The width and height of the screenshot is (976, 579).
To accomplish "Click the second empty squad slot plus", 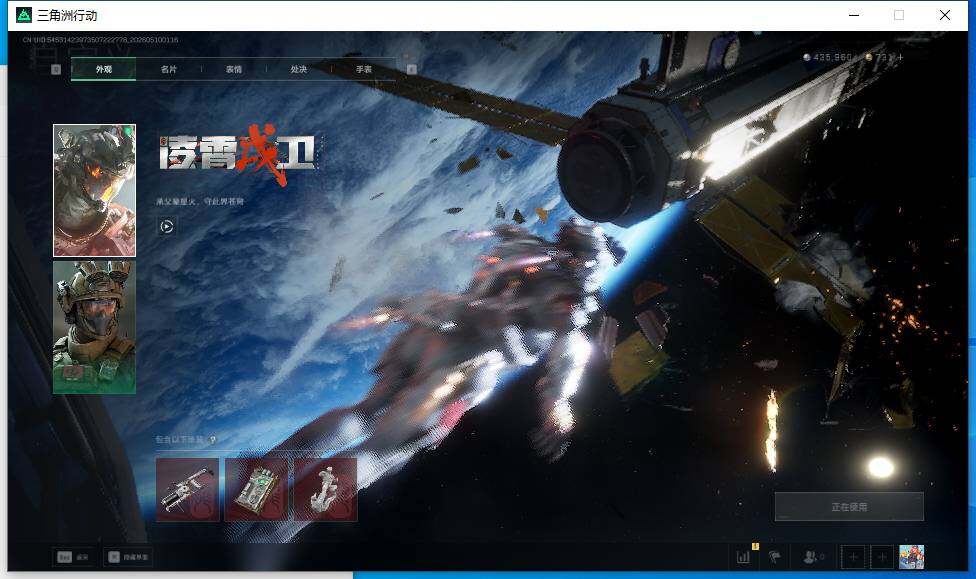I will (x=882, y=557).
